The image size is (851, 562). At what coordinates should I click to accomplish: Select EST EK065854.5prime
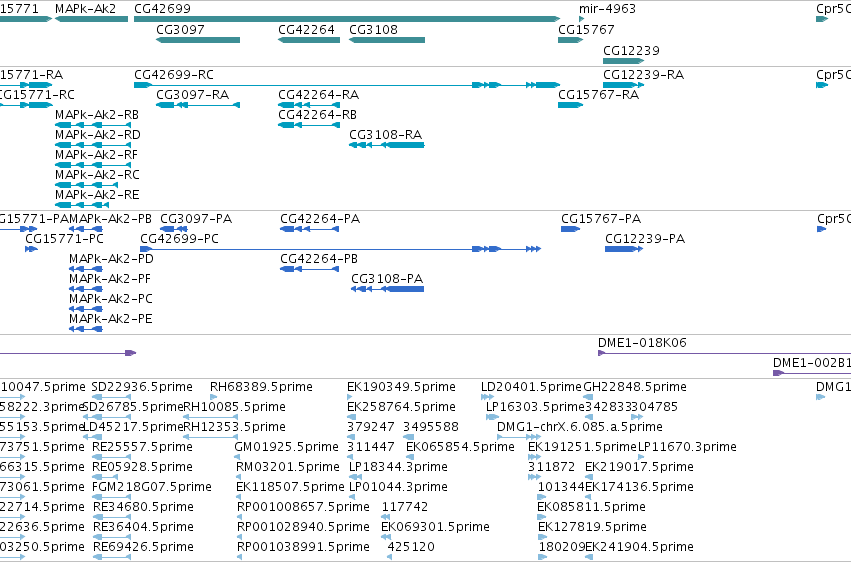tap(410, 457)
